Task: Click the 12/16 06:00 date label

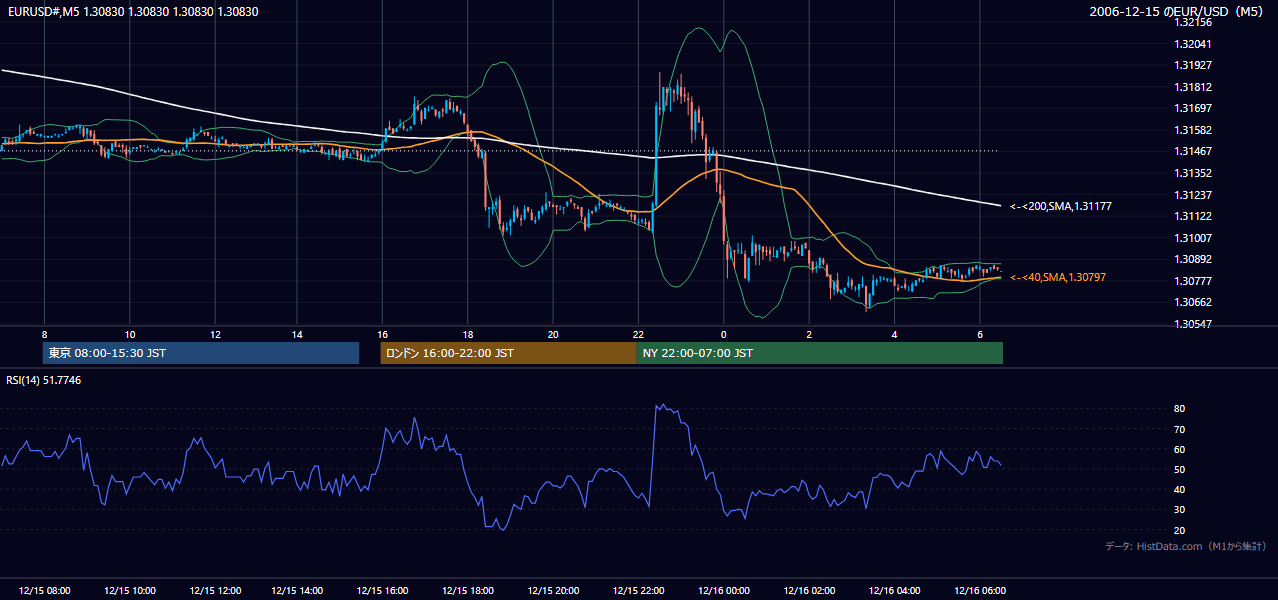Action: (979, 590)
